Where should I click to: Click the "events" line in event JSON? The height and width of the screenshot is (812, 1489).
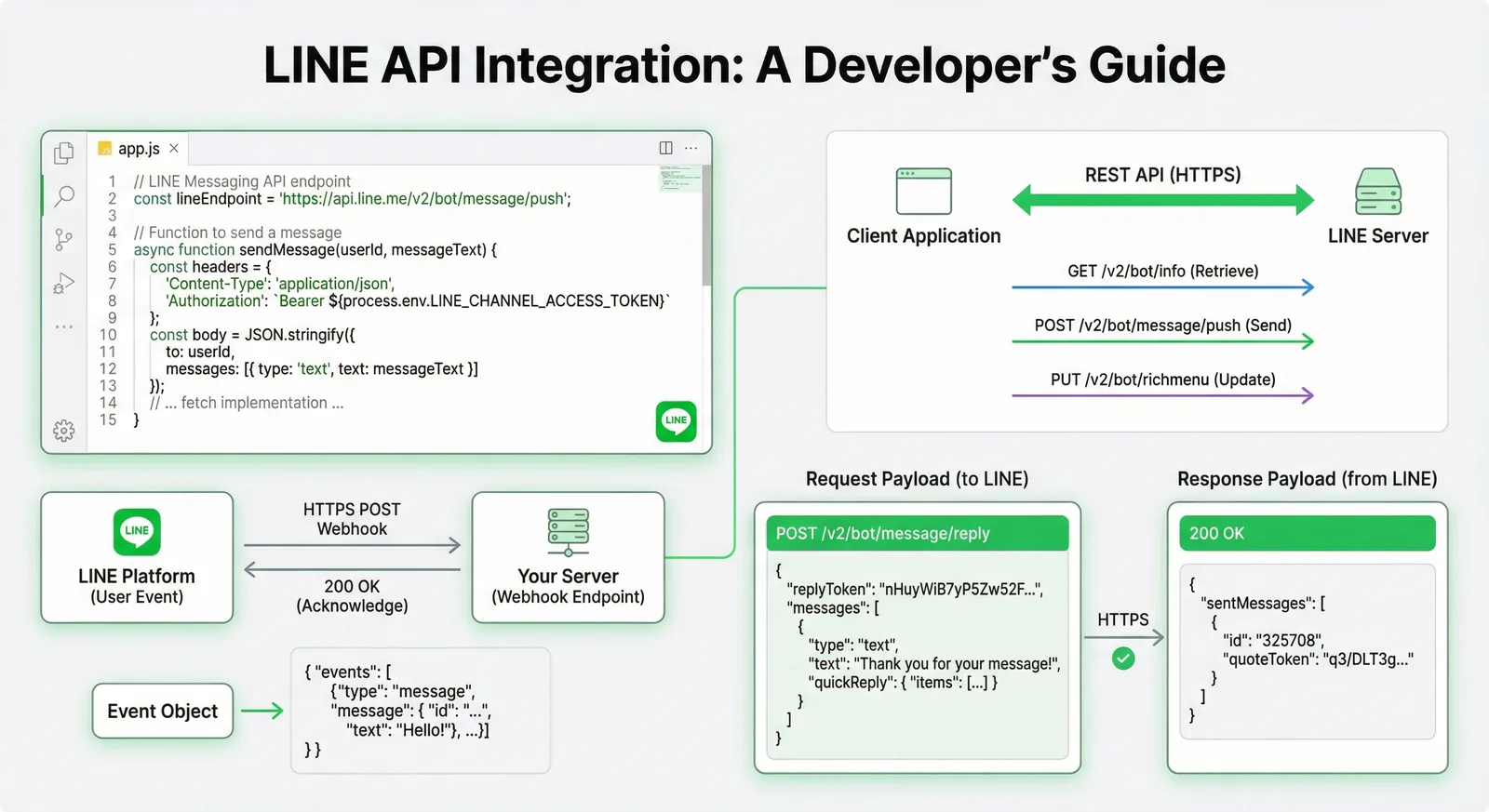coord(348,672)
